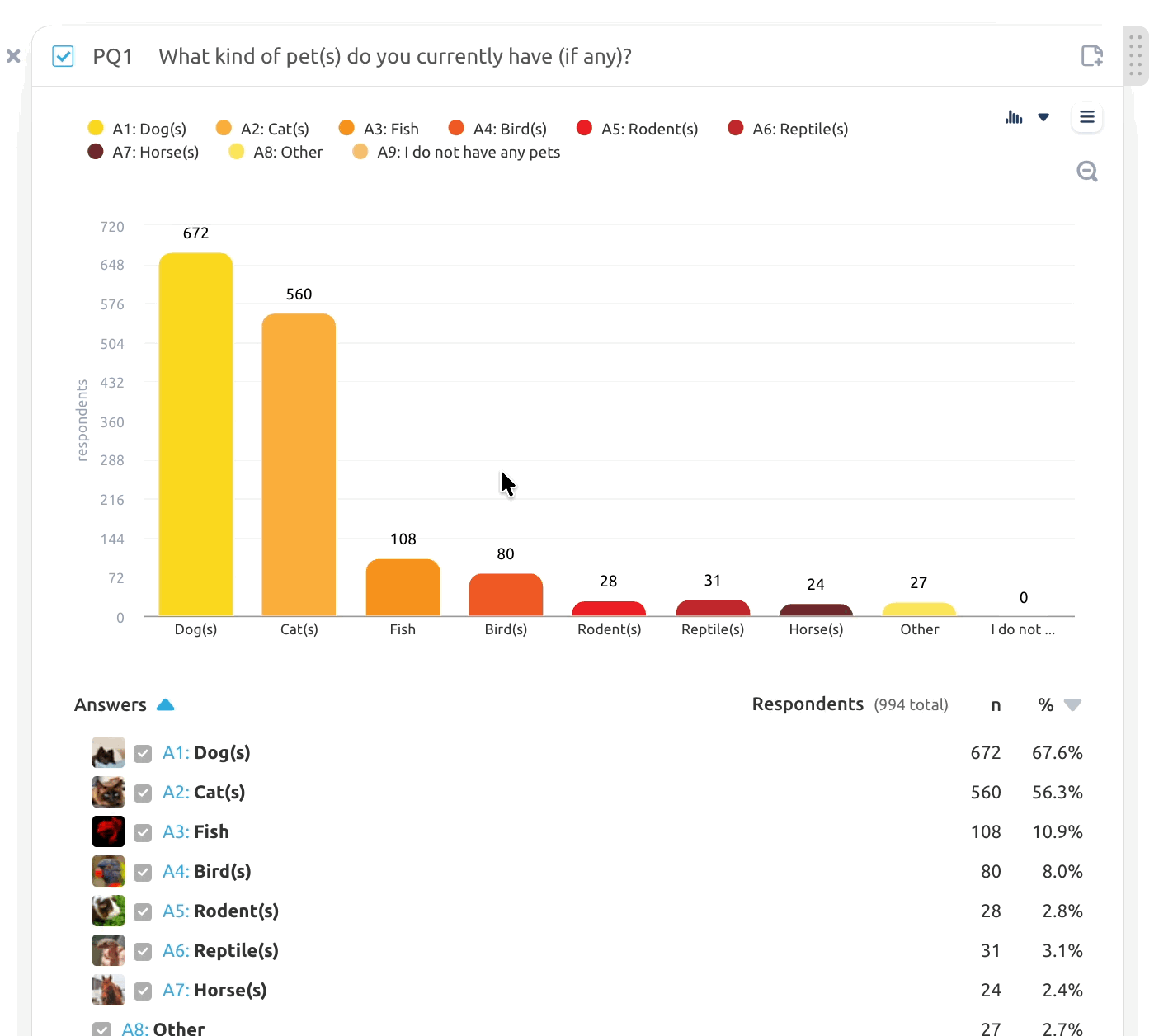Screen dimensions: 1173x1036
Task: Close the panel with the X icon
Action: (x=13, y=56)
